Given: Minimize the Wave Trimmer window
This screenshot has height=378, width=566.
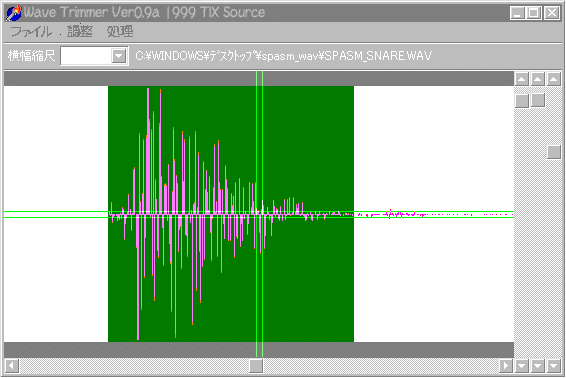Looking at the screenshot, I should (x=517, y=13).
